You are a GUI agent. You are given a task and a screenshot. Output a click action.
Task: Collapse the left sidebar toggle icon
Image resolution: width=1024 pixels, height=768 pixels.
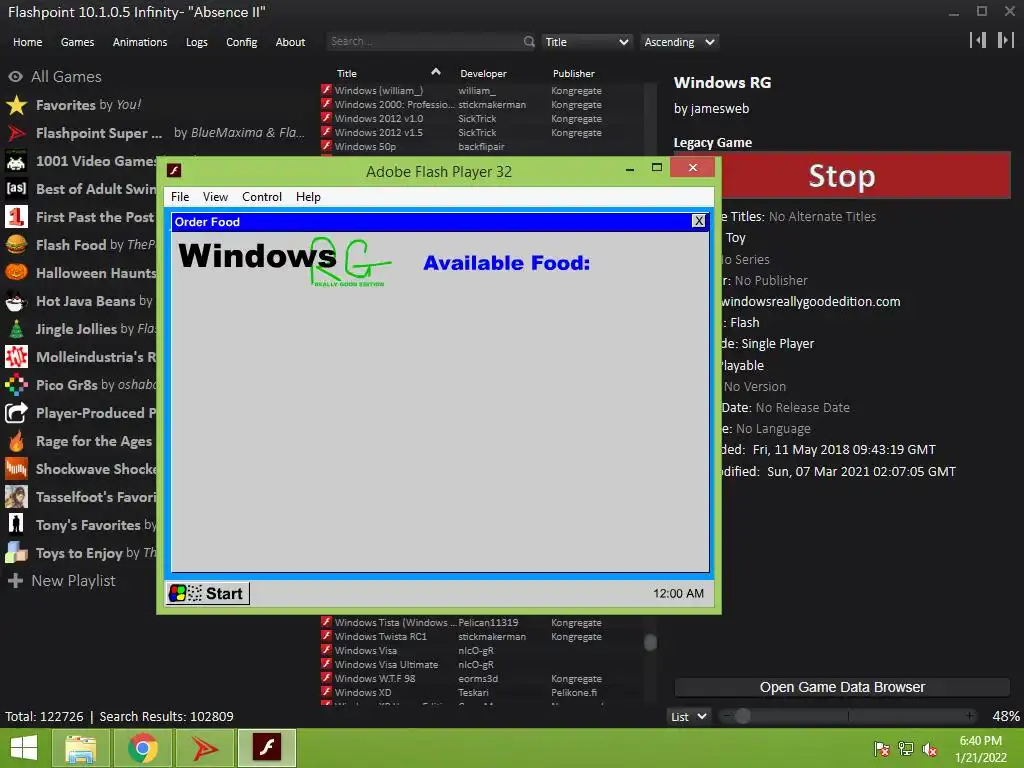pyautogui.click(x=978, y=40)
